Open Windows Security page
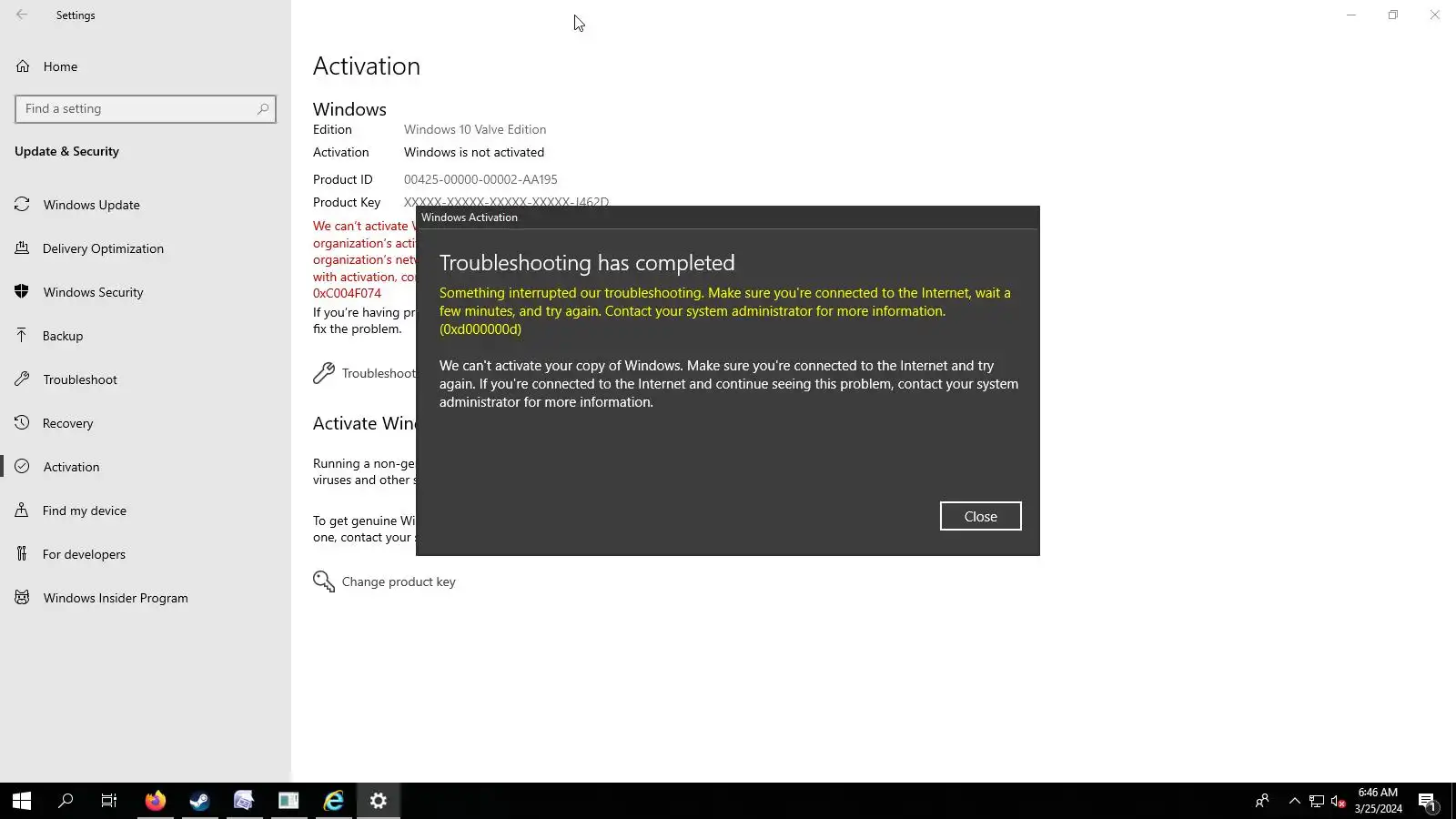Screen dimensions: 1456x819 pyautogui.click(x=94, y=292)
